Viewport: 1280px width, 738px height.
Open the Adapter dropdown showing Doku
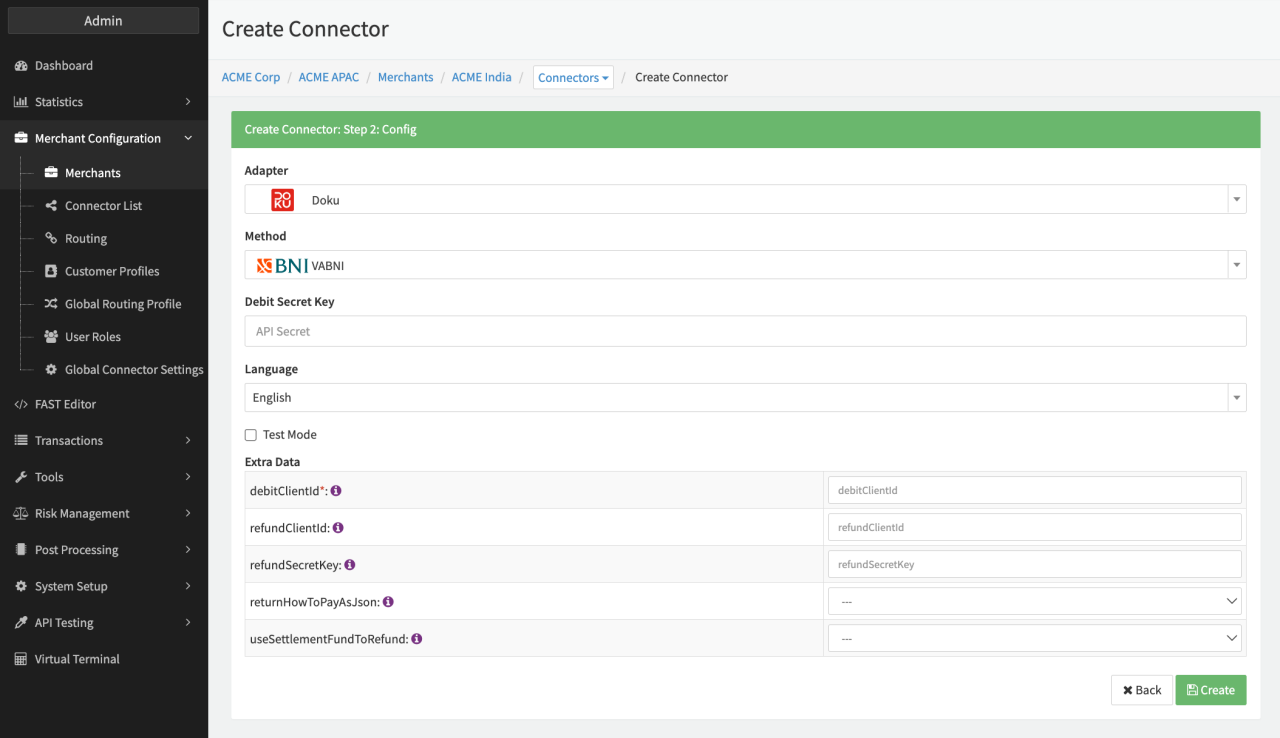coord(745,200)
